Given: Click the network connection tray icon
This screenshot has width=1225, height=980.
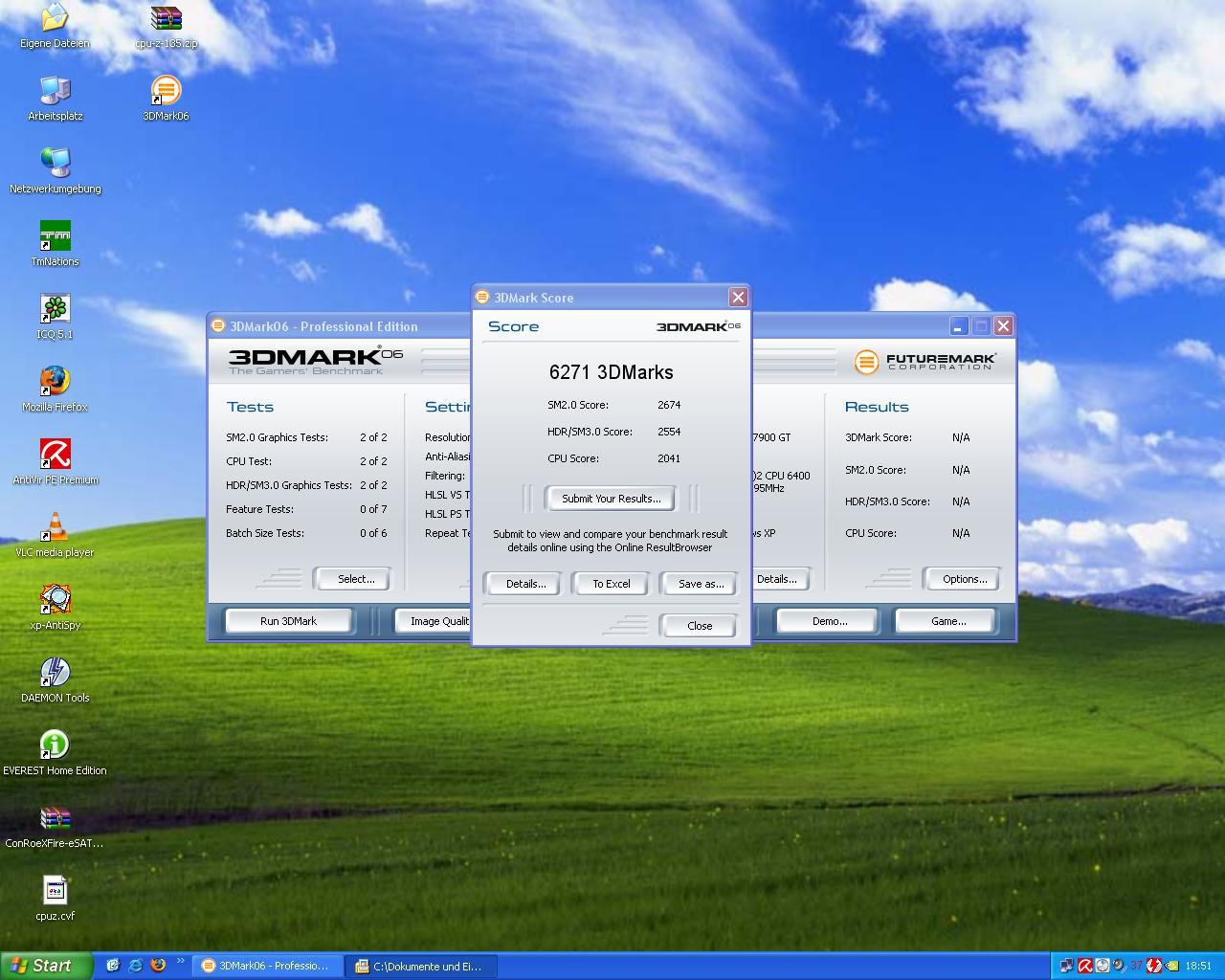Looking at the screenshot, I should tap(1068, 966).
